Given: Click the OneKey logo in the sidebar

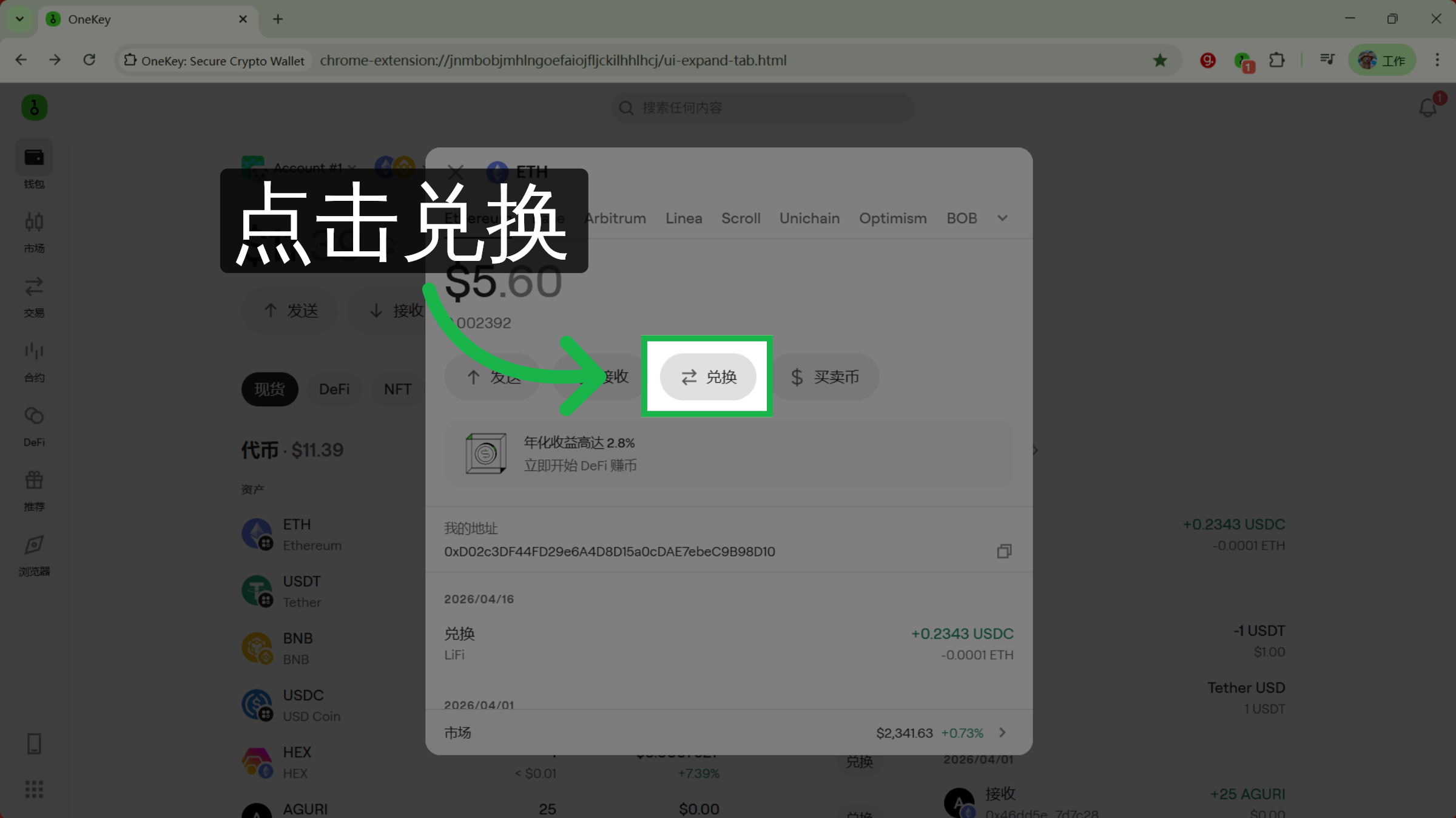Looking at the screenshot, I should 34,107.
